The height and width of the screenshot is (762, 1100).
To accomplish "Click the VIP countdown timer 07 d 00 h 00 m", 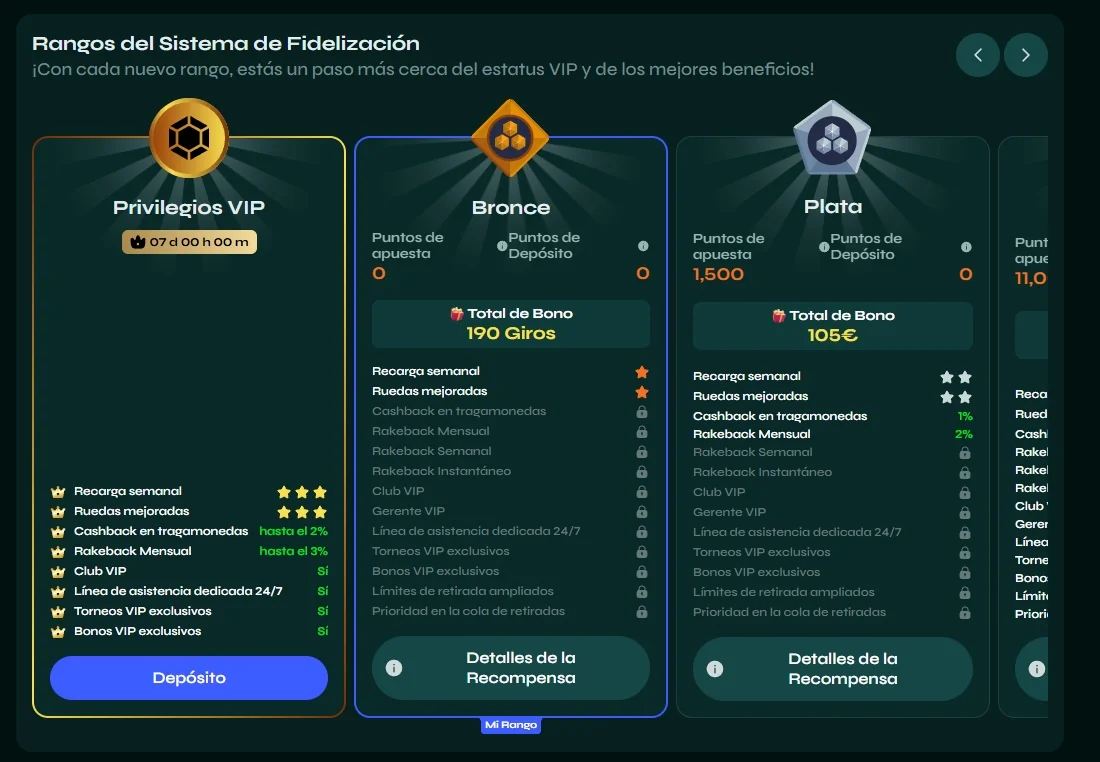I will [189, 242].
